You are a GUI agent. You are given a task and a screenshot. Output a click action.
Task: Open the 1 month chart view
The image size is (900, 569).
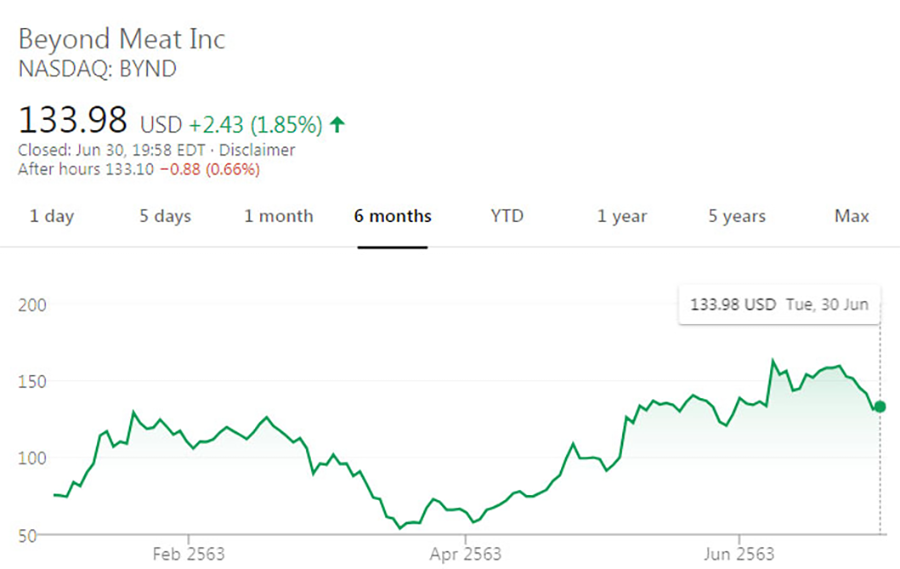click(x=278, y=216)
